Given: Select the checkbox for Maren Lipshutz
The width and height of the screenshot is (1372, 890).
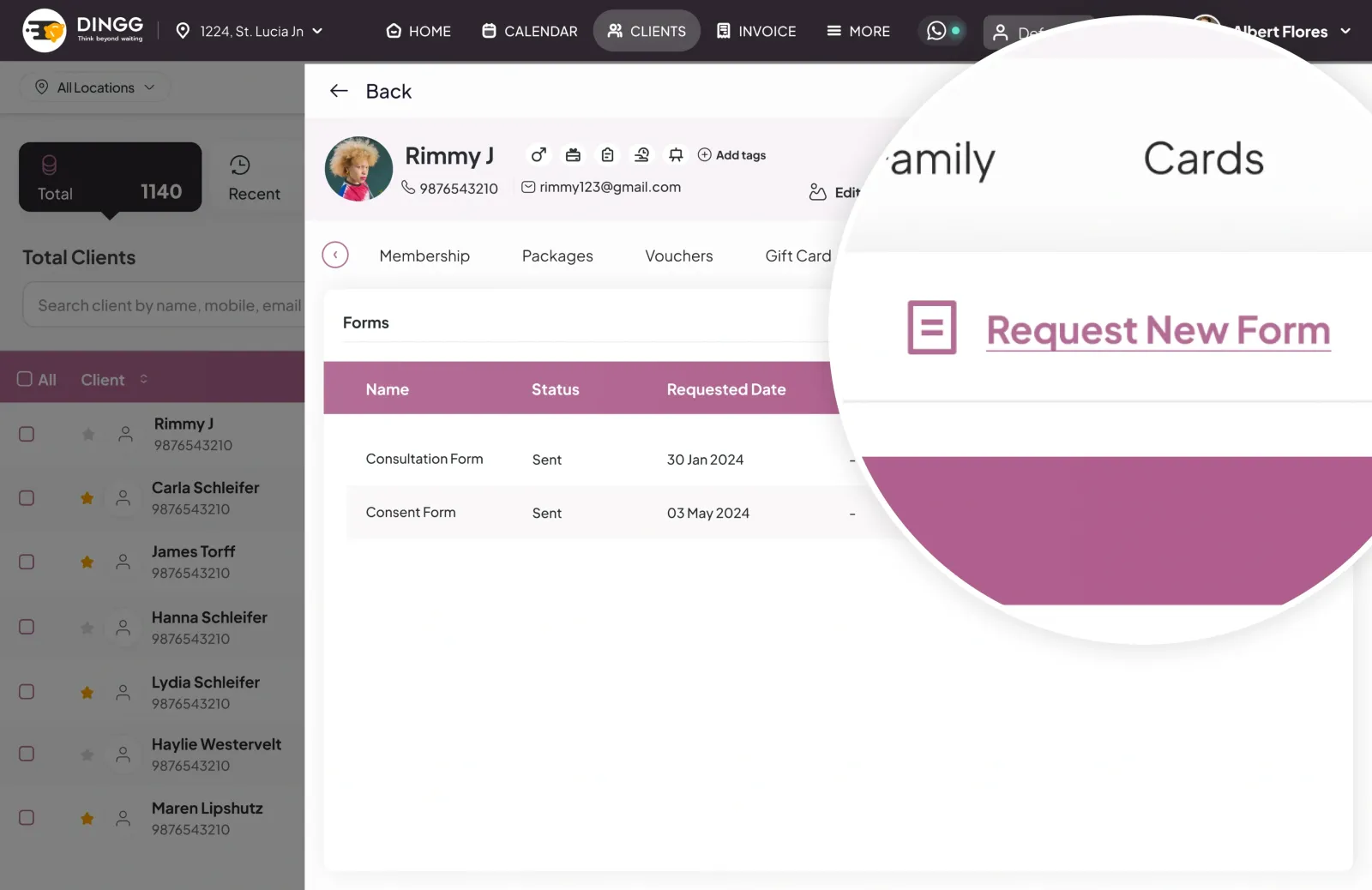Looking at the screenshot, I should pos(27,817).
